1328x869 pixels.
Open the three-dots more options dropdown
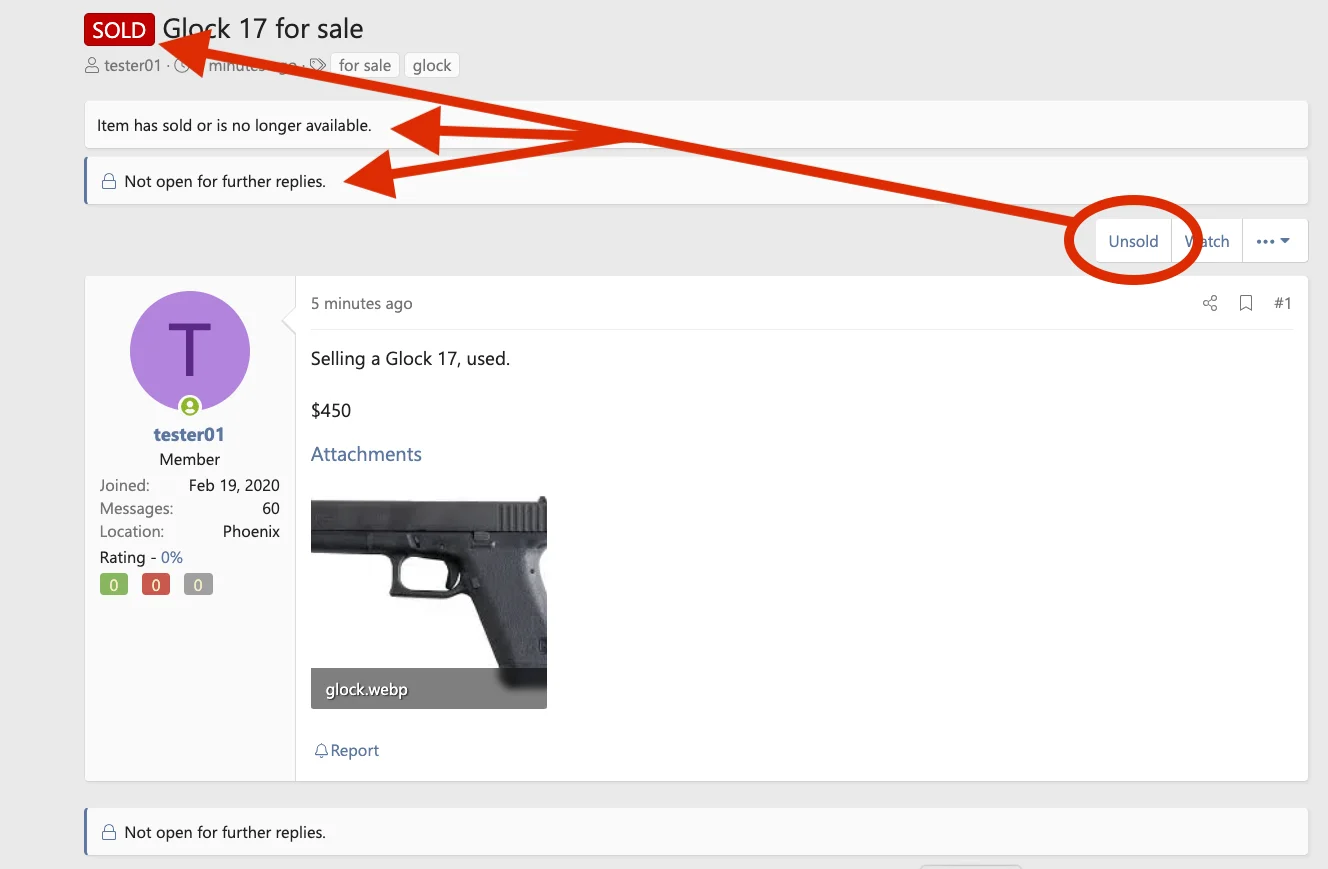click(1274, 241)
